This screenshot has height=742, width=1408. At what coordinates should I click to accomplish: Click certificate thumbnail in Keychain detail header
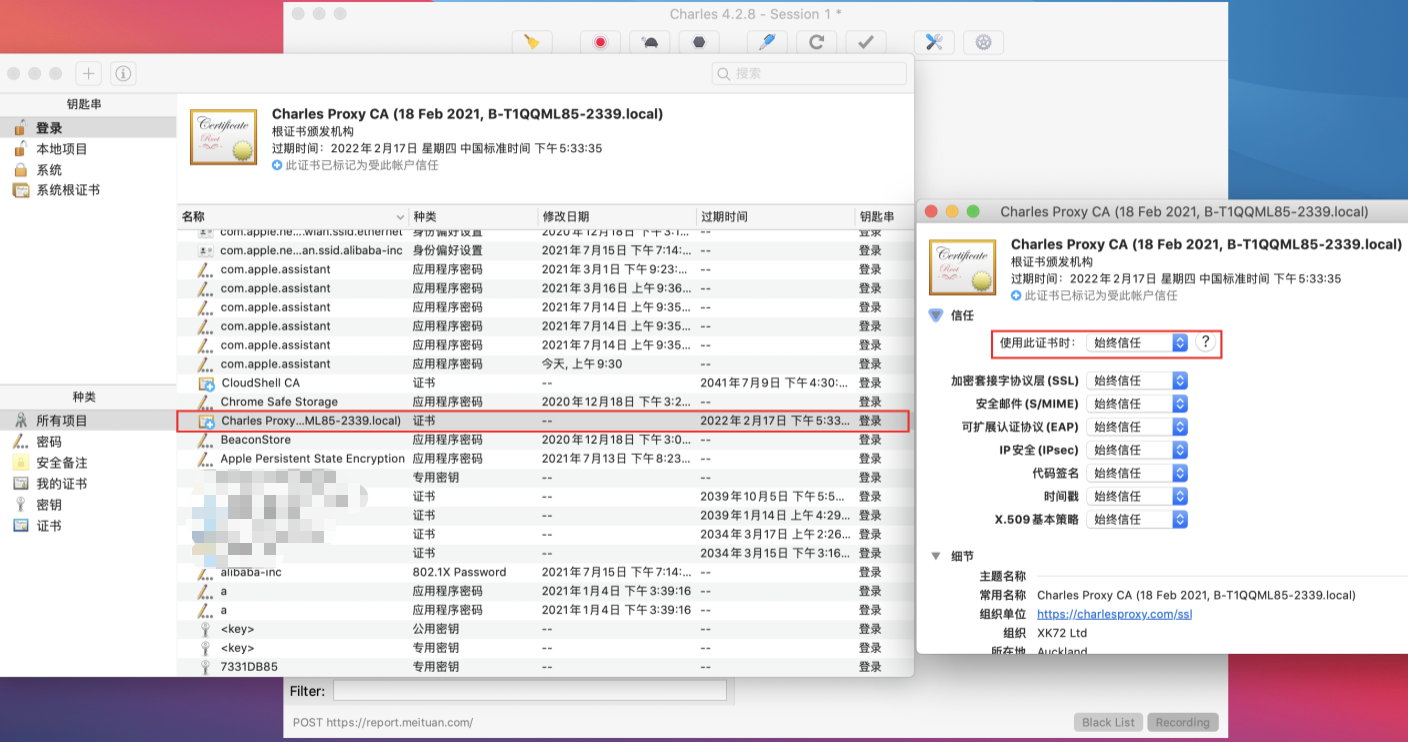[224, 137]
